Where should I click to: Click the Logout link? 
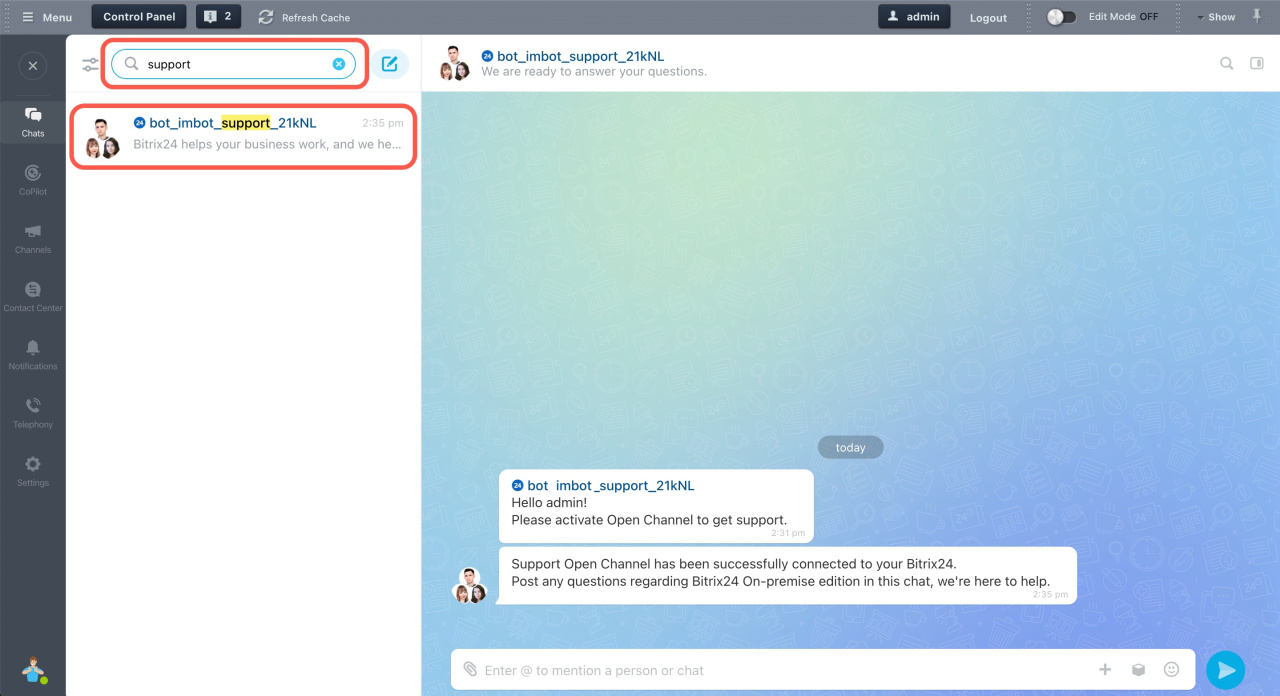coord(988,18)
